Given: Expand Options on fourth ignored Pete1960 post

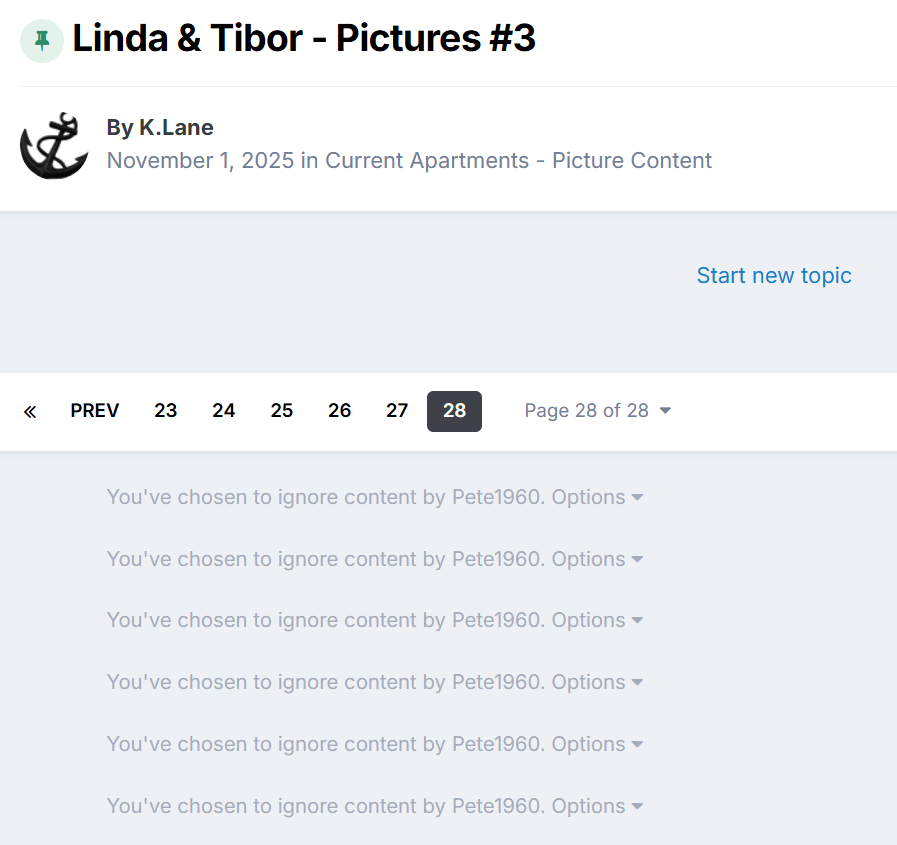Looking at the screenshot, I should pyautogui.click(x=597, y=683).
